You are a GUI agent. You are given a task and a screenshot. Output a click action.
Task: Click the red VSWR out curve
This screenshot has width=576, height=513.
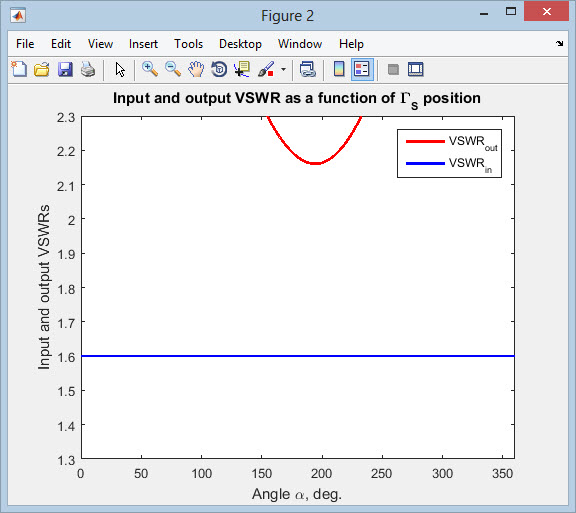pos(314,163)
